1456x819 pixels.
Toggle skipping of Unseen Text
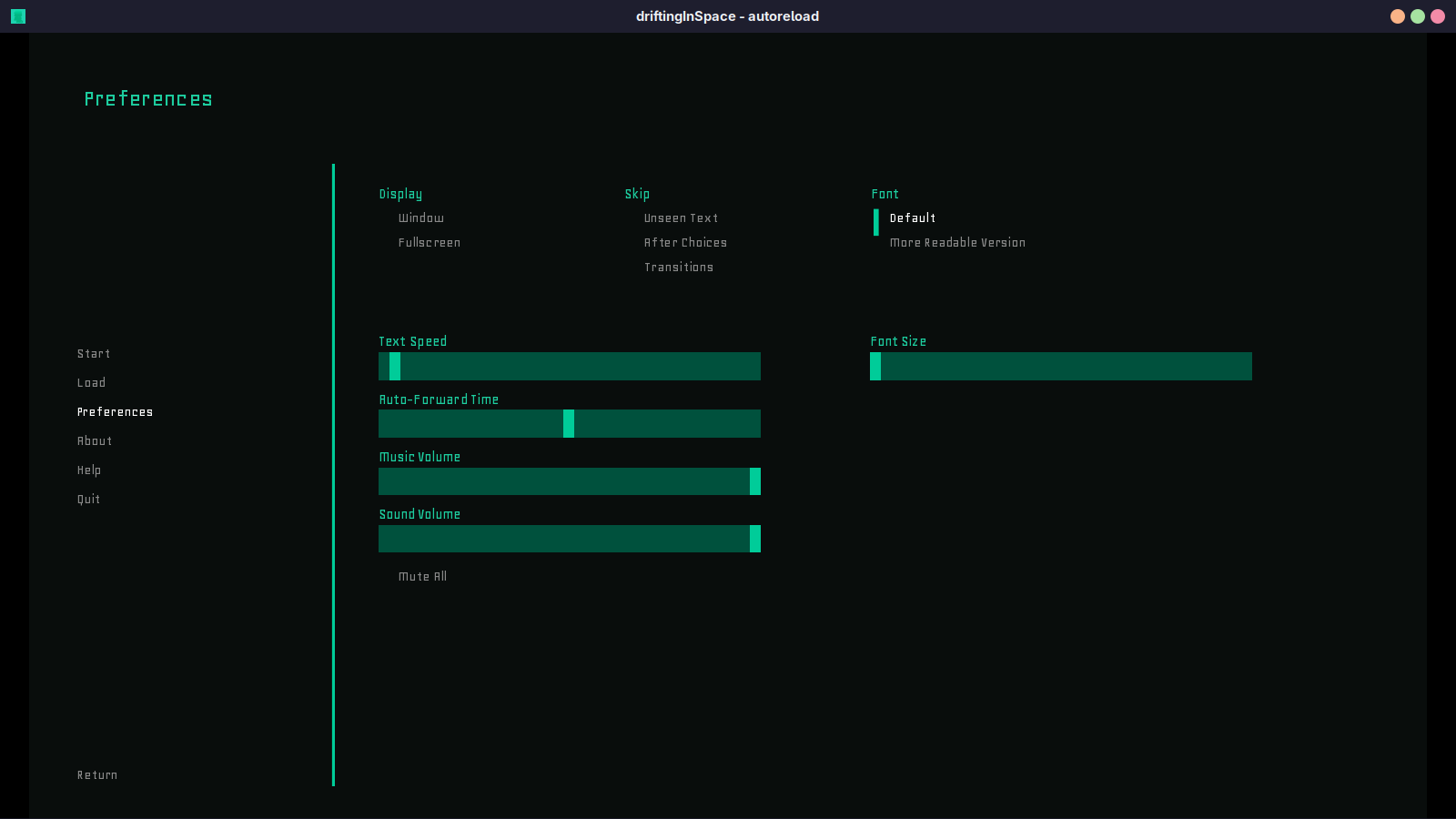click(681, 218)
